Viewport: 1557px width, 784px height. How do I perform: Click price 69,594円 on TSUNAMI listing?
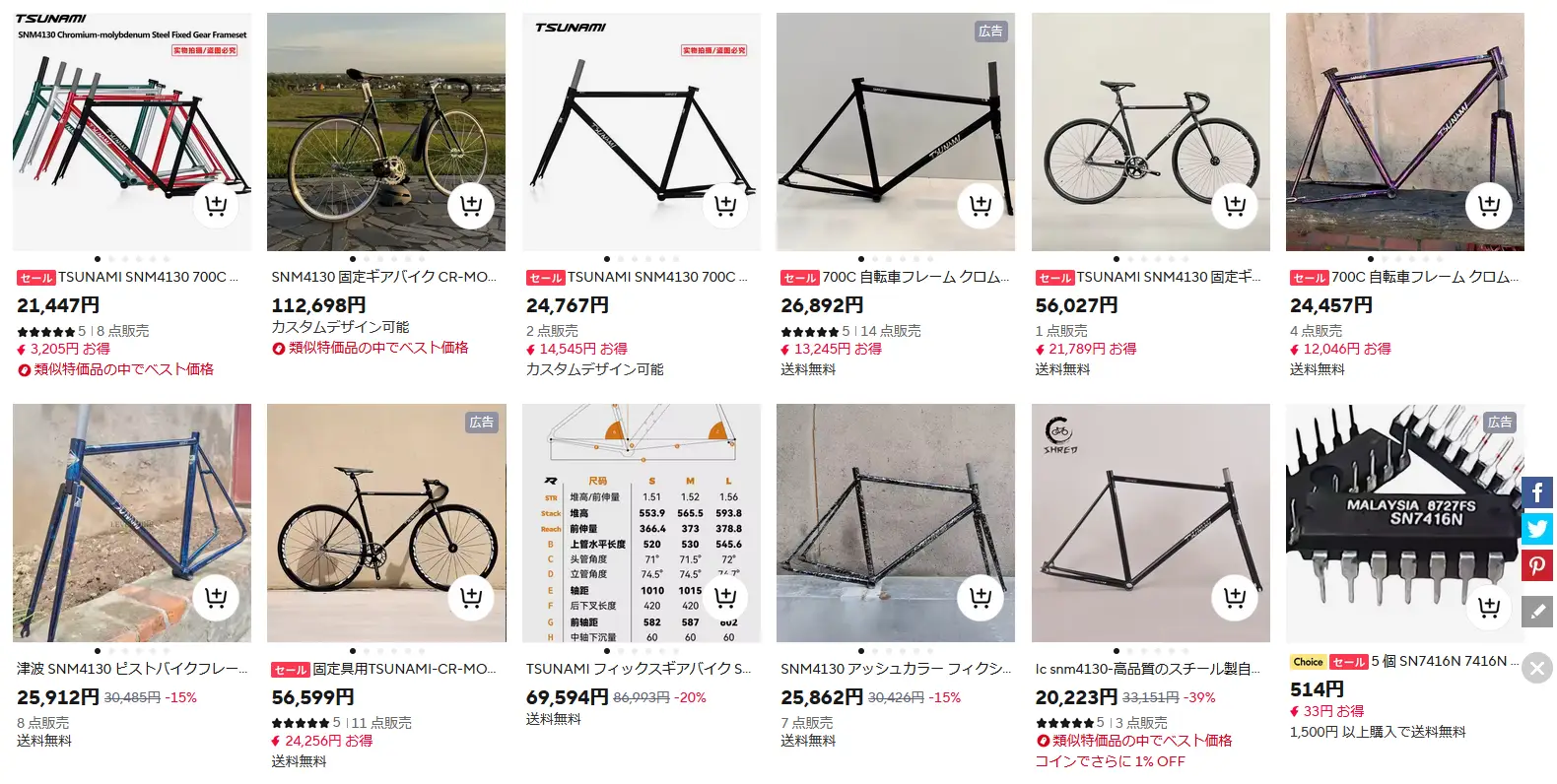[x=567, y=697]
